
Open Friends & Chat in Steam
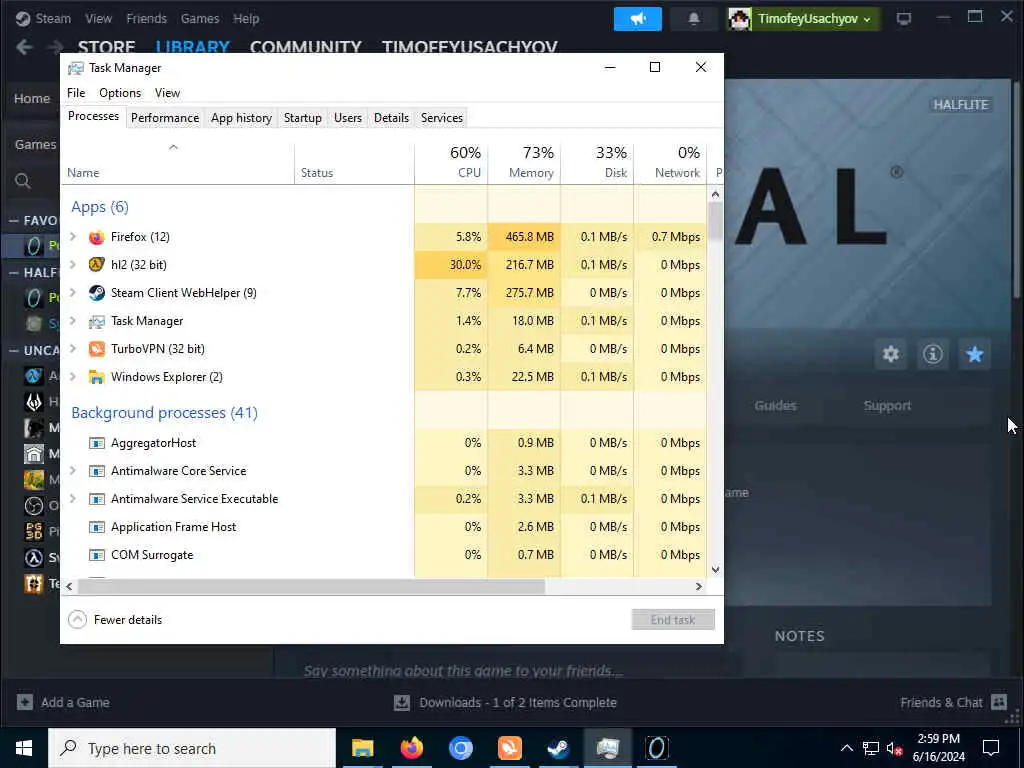coord(953,703)
